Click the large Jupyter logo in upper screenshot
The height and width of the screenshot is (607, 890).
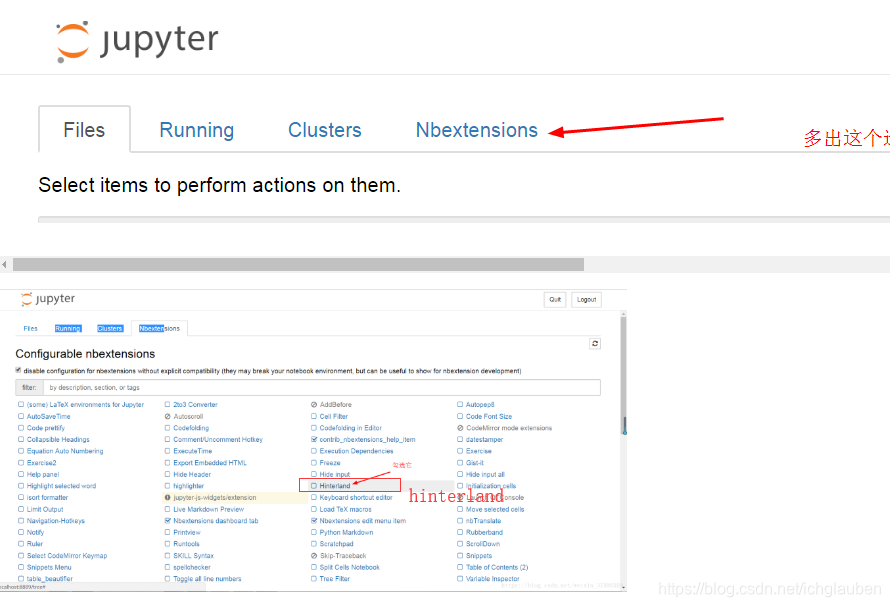coord(137,41)
